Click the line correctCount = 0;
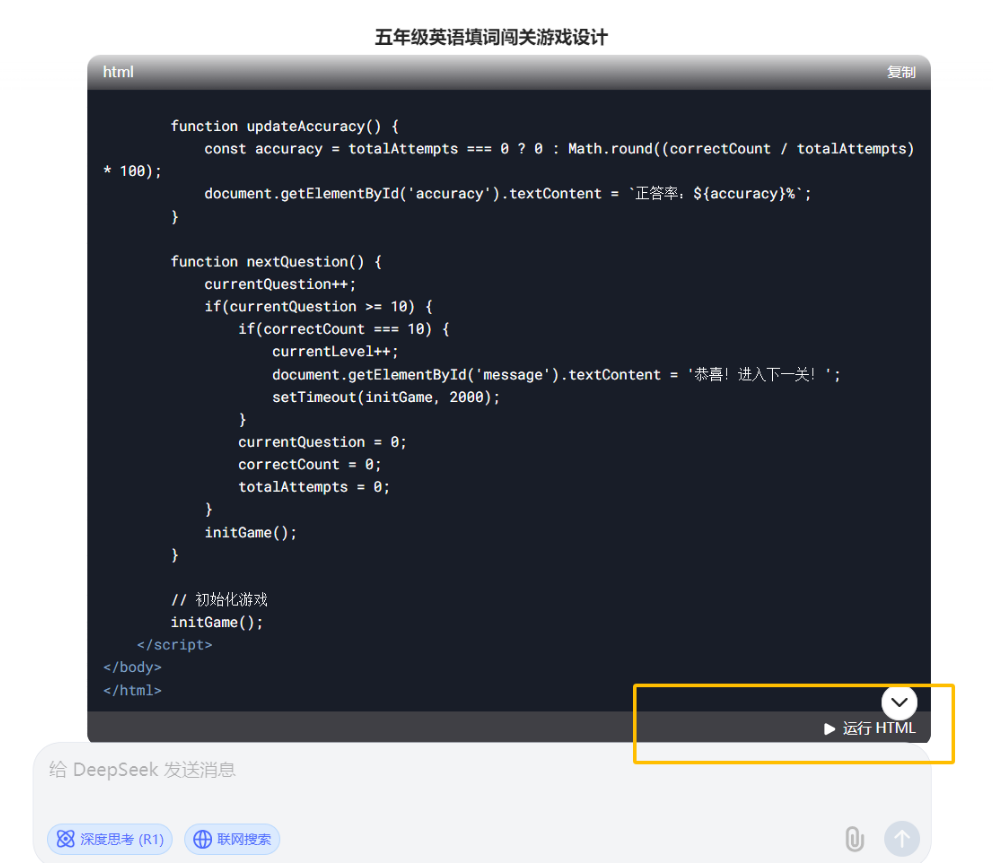The width and height of the screenshot is (993, 863). (310, 465)
